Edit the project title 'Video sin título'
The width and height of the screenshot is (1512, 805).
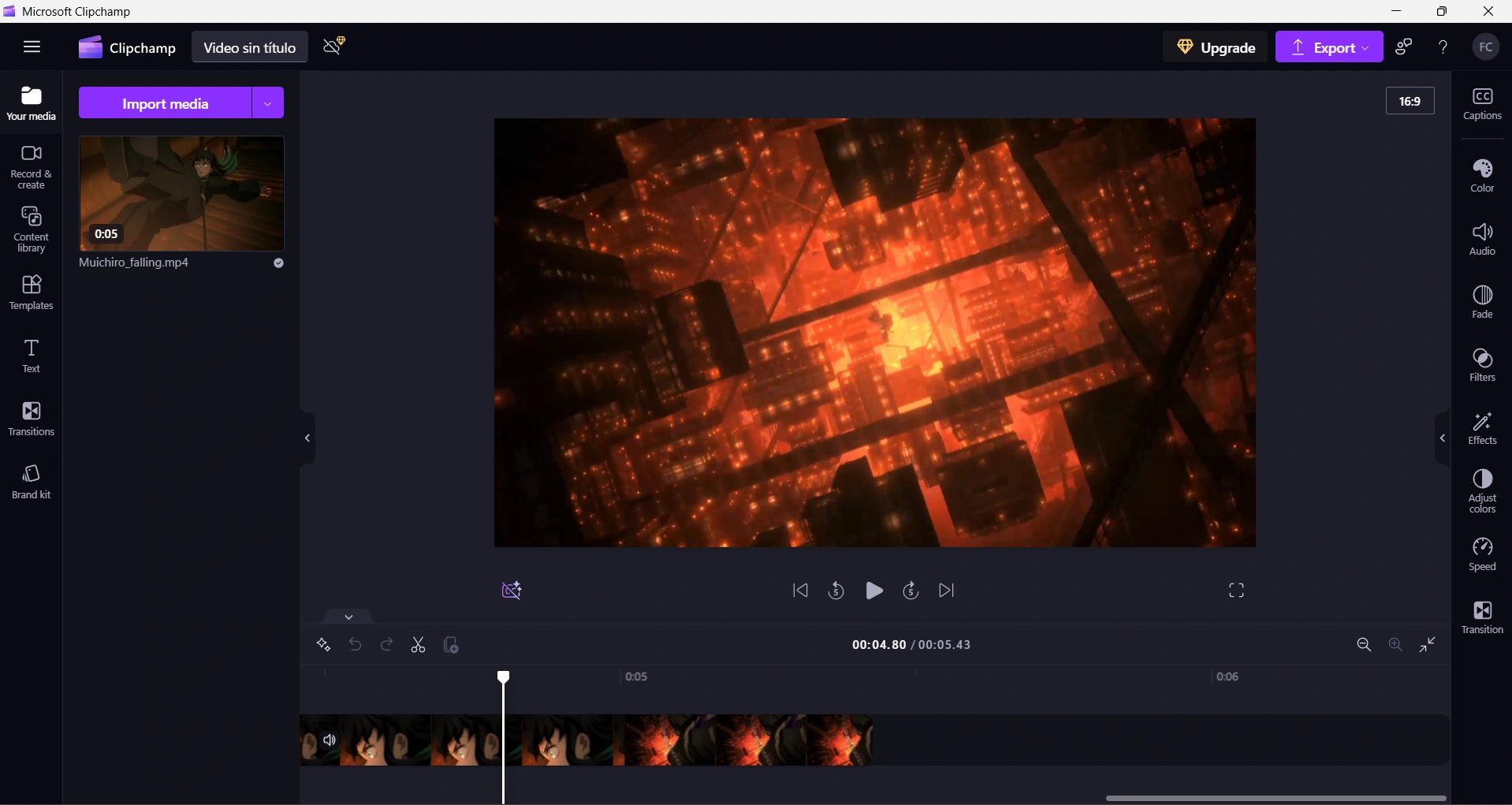tap(249, 47)
